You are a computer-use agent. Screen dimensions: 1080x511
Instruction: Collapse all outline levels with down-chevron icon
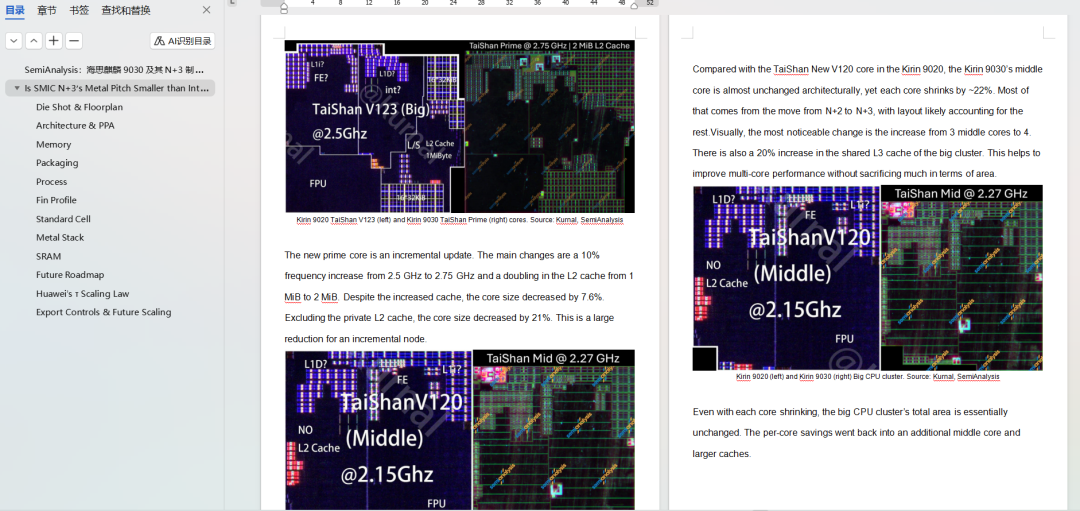coord(14,41)
